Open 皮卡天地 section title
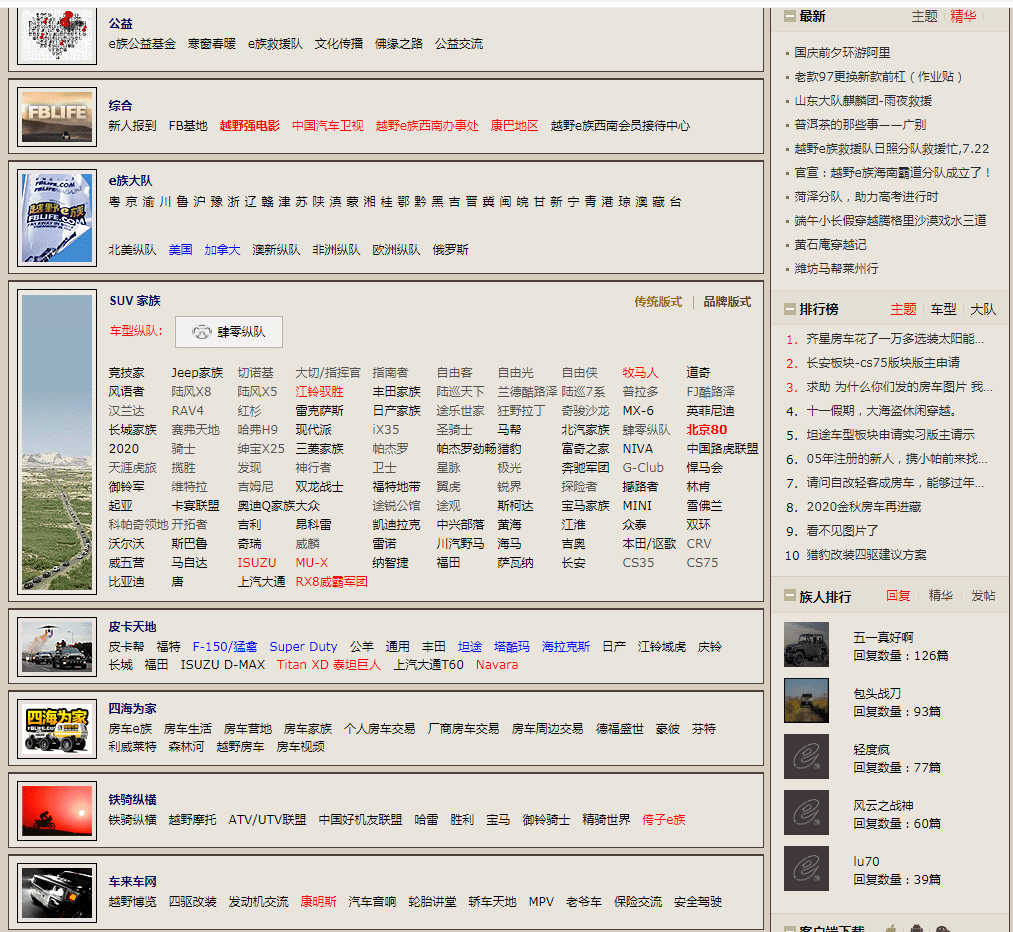Screen dimensions: 1013x932 coord(132,627)
